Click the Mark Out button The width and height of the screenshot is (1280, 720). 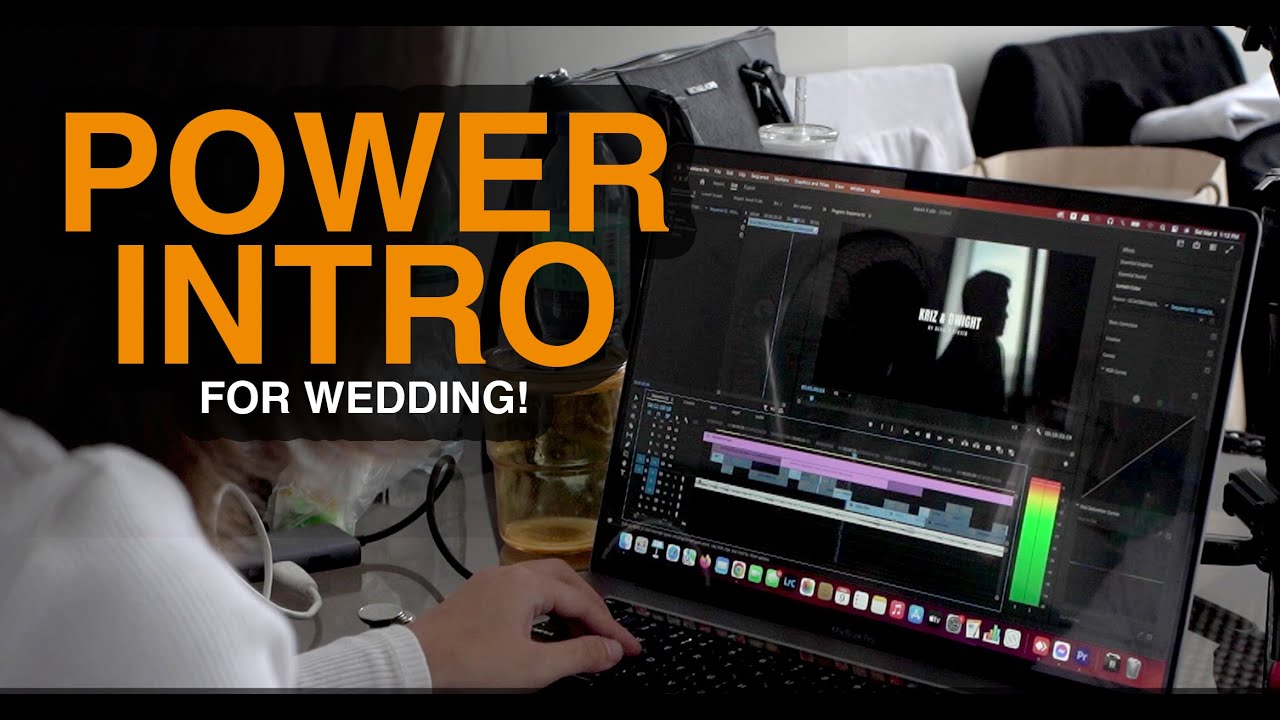(x=892, y=428)
